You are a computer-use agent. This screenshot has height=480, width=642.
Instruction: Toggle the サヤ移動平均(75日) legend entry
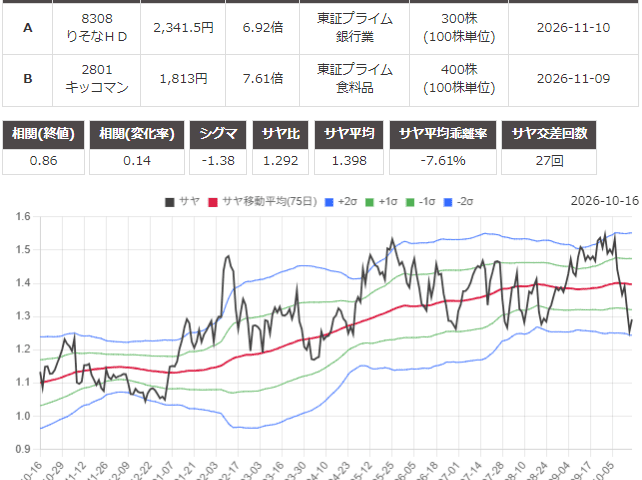click(x=262, y=202)
